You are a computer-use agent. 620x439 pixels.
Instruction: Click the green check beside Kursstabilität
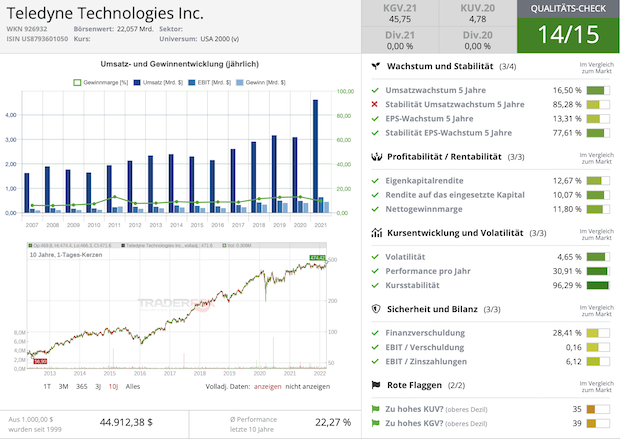coord(375,286)
